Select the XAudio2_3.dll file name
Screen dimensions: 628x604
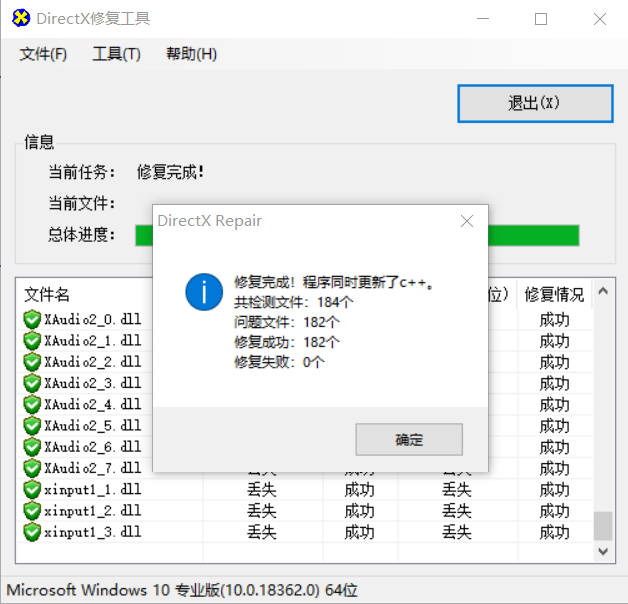tap(93, 383)
